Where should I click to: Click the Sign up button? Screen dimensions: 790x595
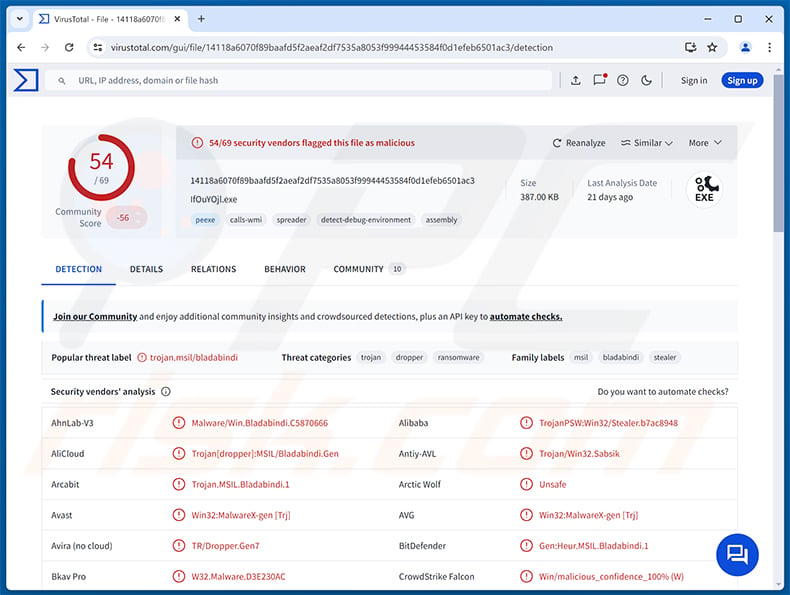pyautogui.click(x=742, y=80)
